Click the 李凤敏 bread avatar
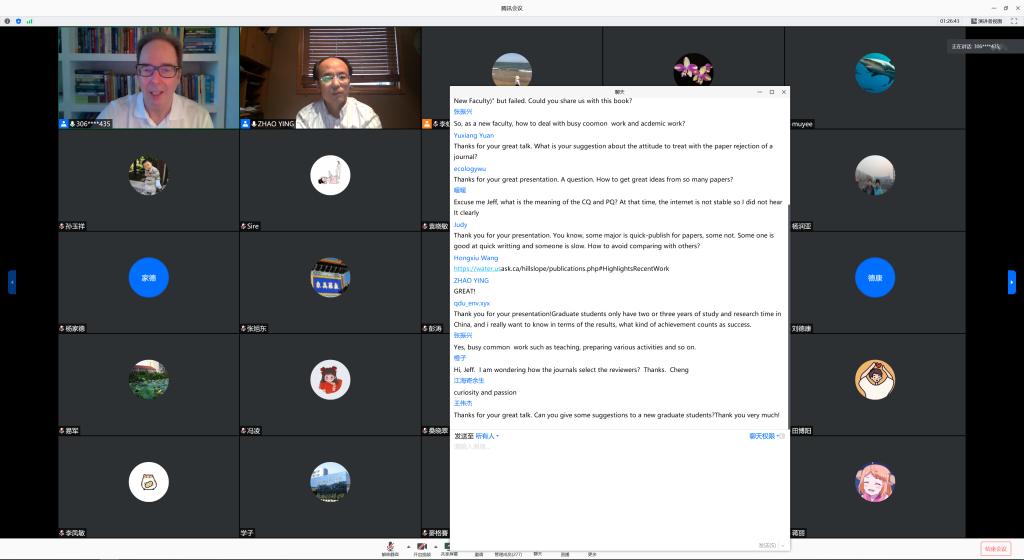The height and width of the screenshot is (560, 1024). pos(149,482)
